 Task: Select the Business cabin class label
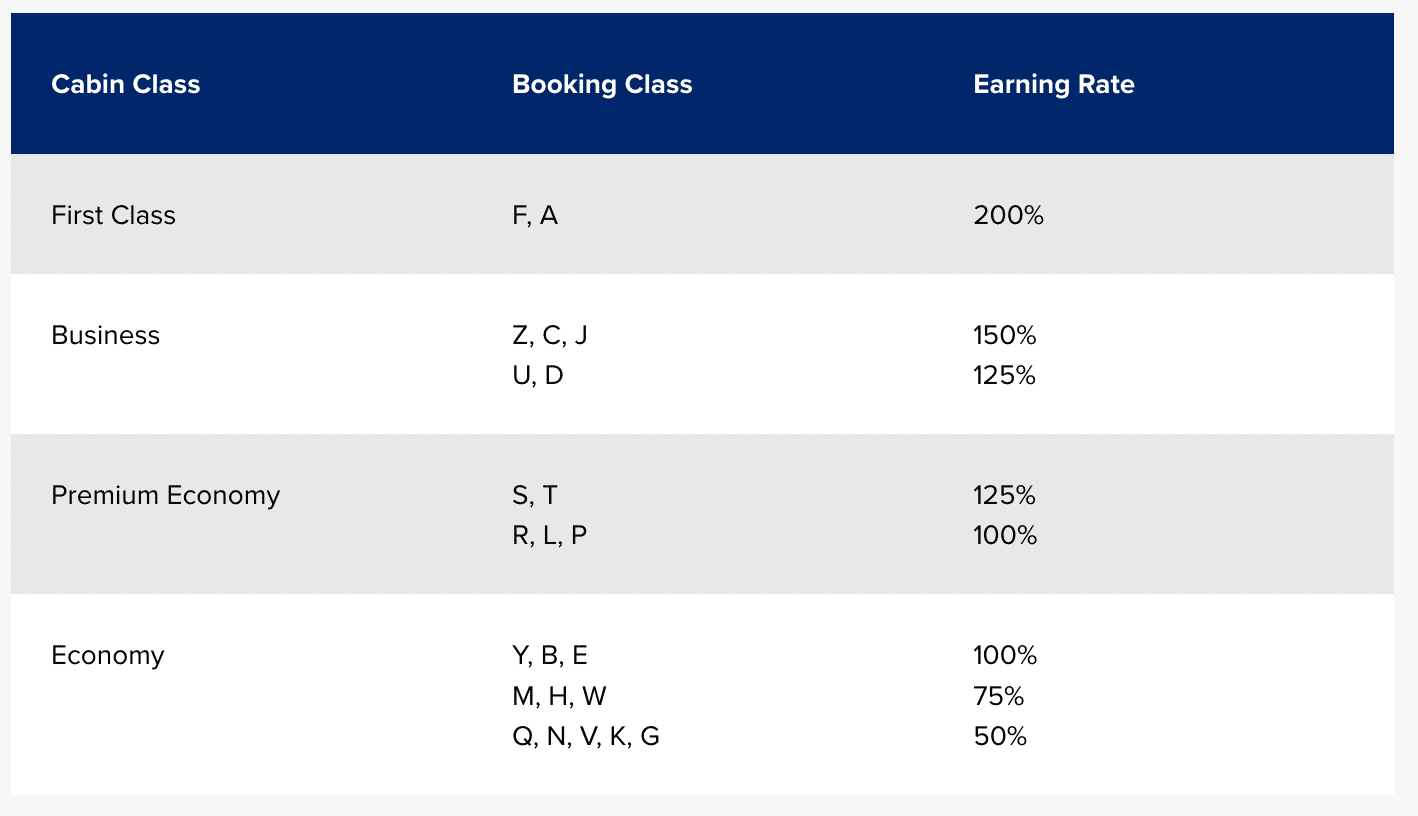click(x=105, y=335)
